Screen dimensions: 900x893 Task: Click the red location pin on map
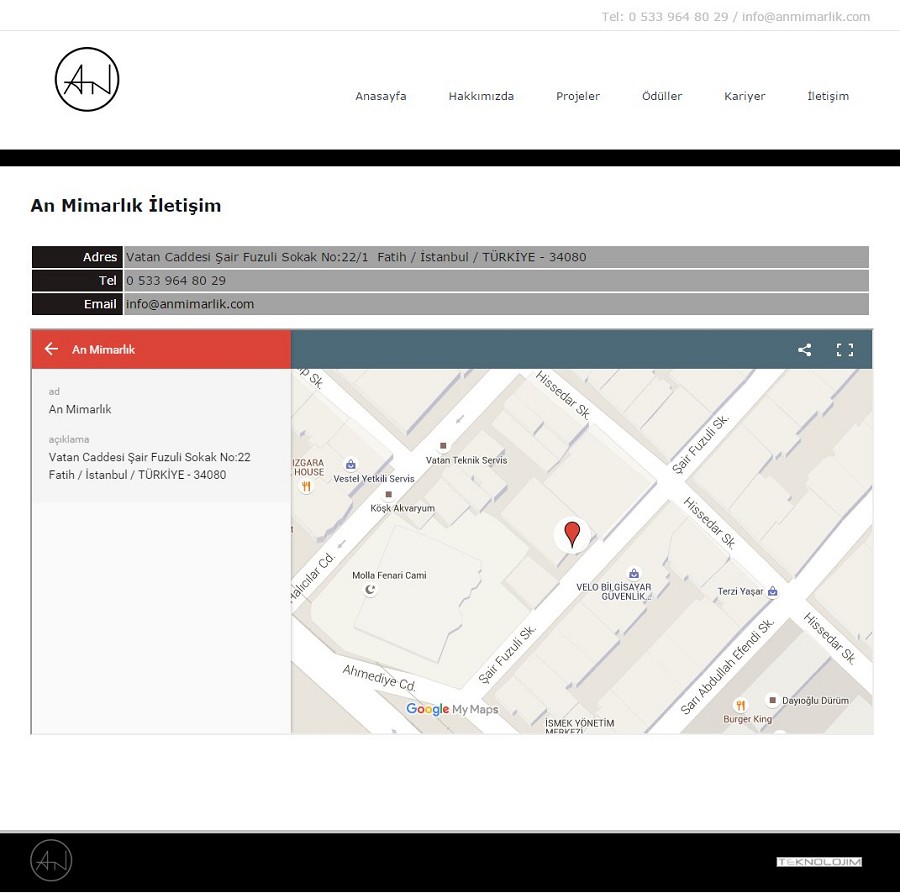(572, 534)
